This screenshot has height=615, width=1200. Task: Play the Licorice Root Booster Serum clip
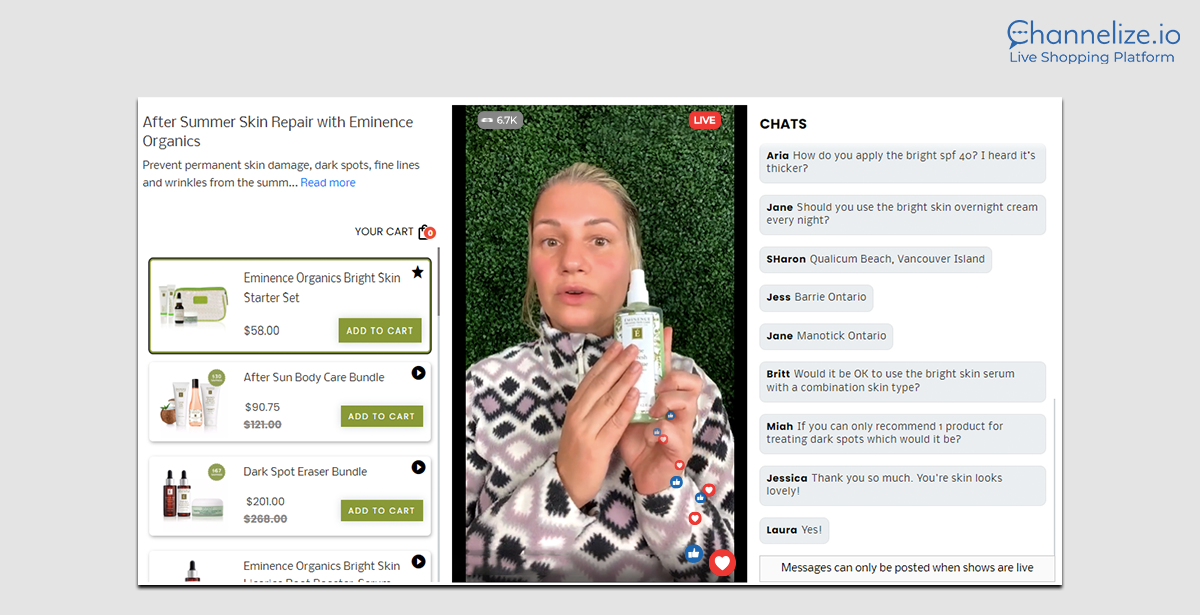point(418,561)
